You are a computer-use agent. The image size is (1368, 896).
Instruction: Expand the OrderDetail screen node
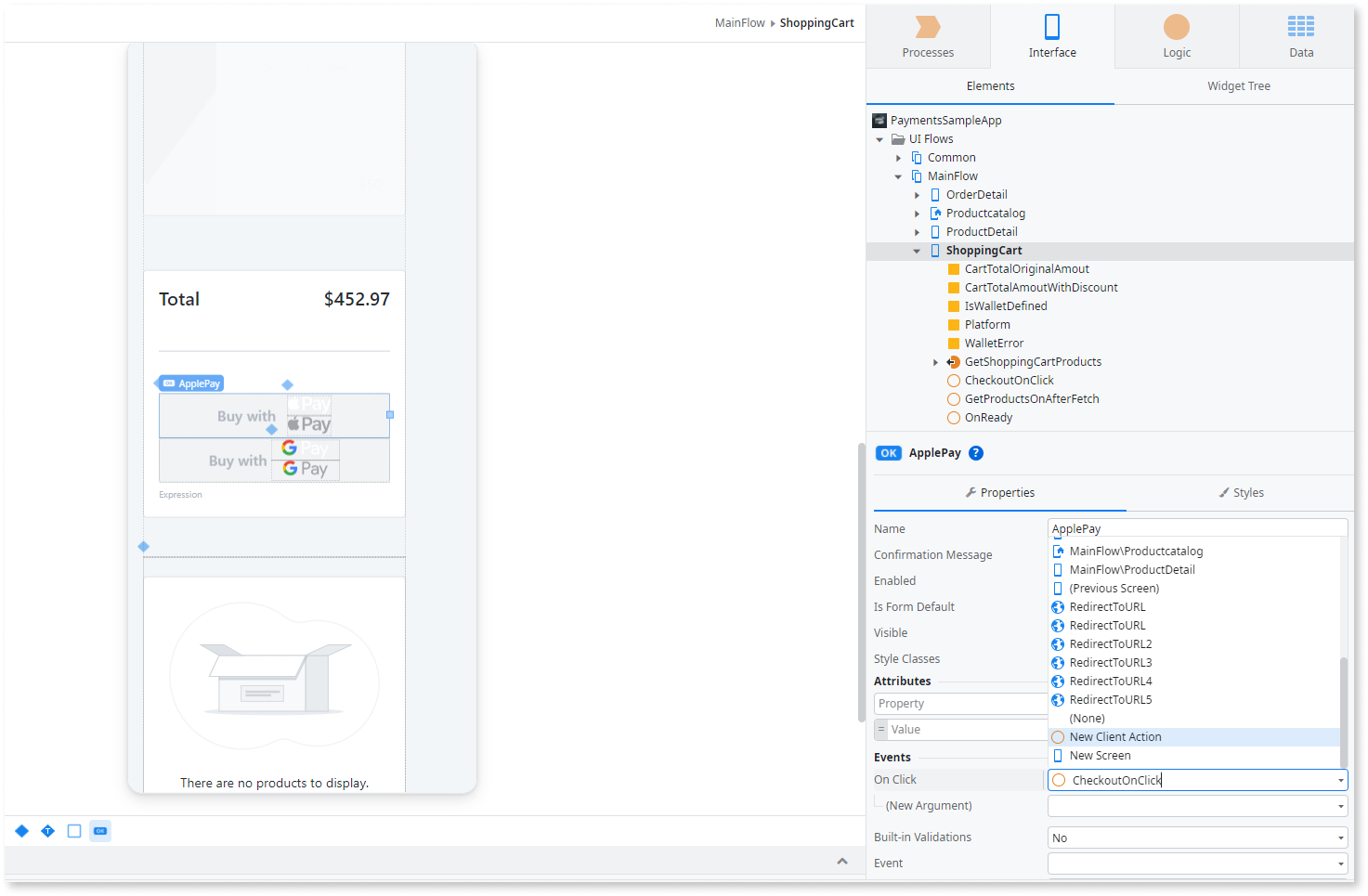[917, 194]
